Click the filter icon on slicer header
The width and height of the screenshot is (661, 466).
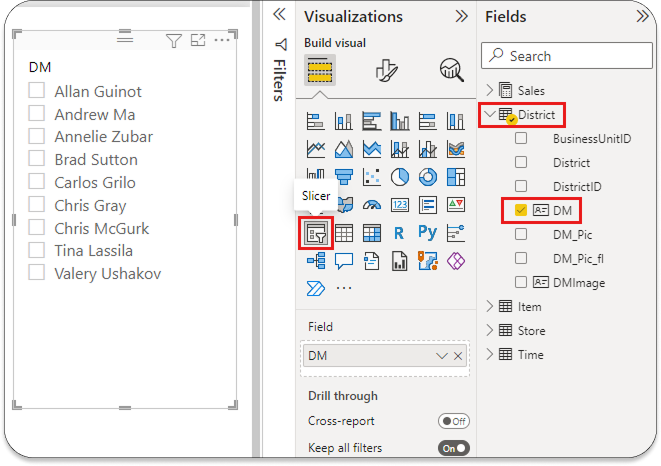tap(173, 40)
